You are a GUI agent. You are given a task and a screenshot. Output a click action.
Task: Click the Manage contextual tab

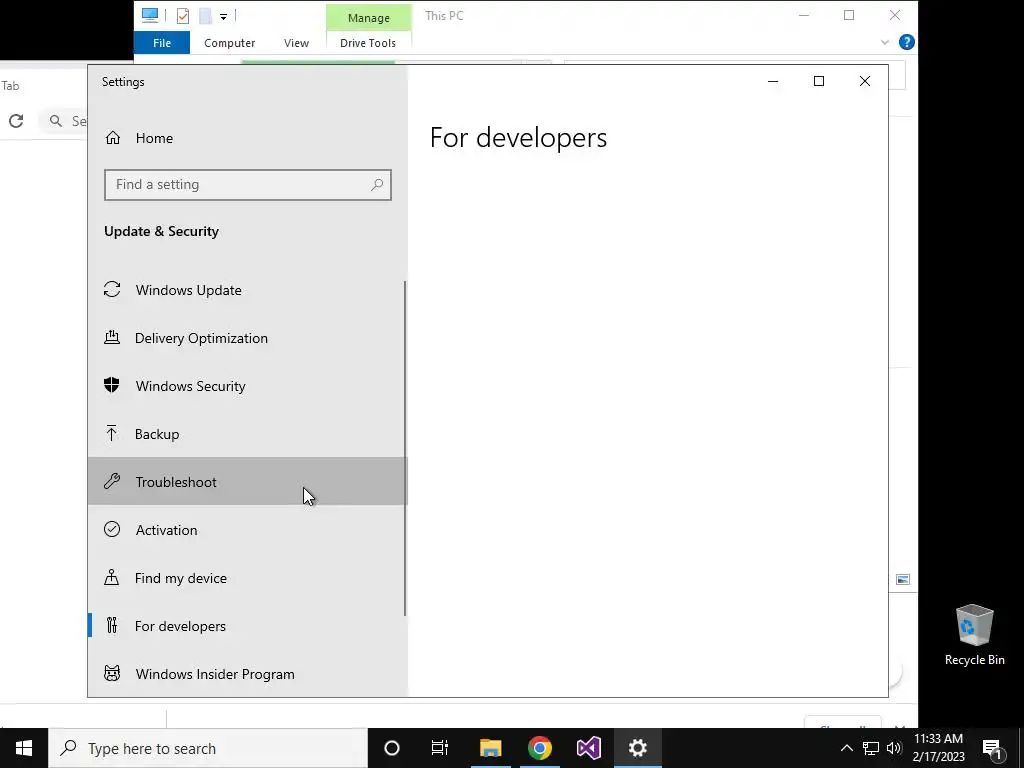368,18
